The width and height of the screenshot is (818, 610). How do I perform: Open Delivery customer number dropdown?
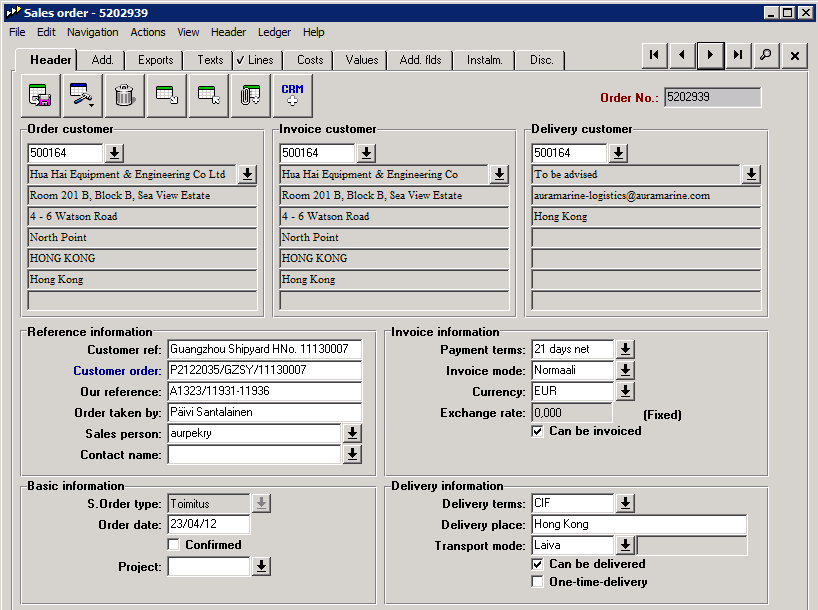pos(618,153)
